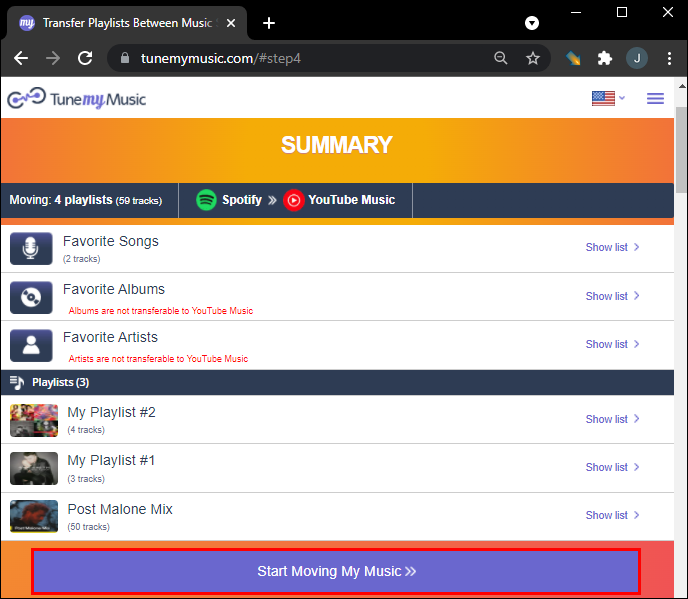
Task: Open the browser extensions puzzle icon
Action: 604,59
